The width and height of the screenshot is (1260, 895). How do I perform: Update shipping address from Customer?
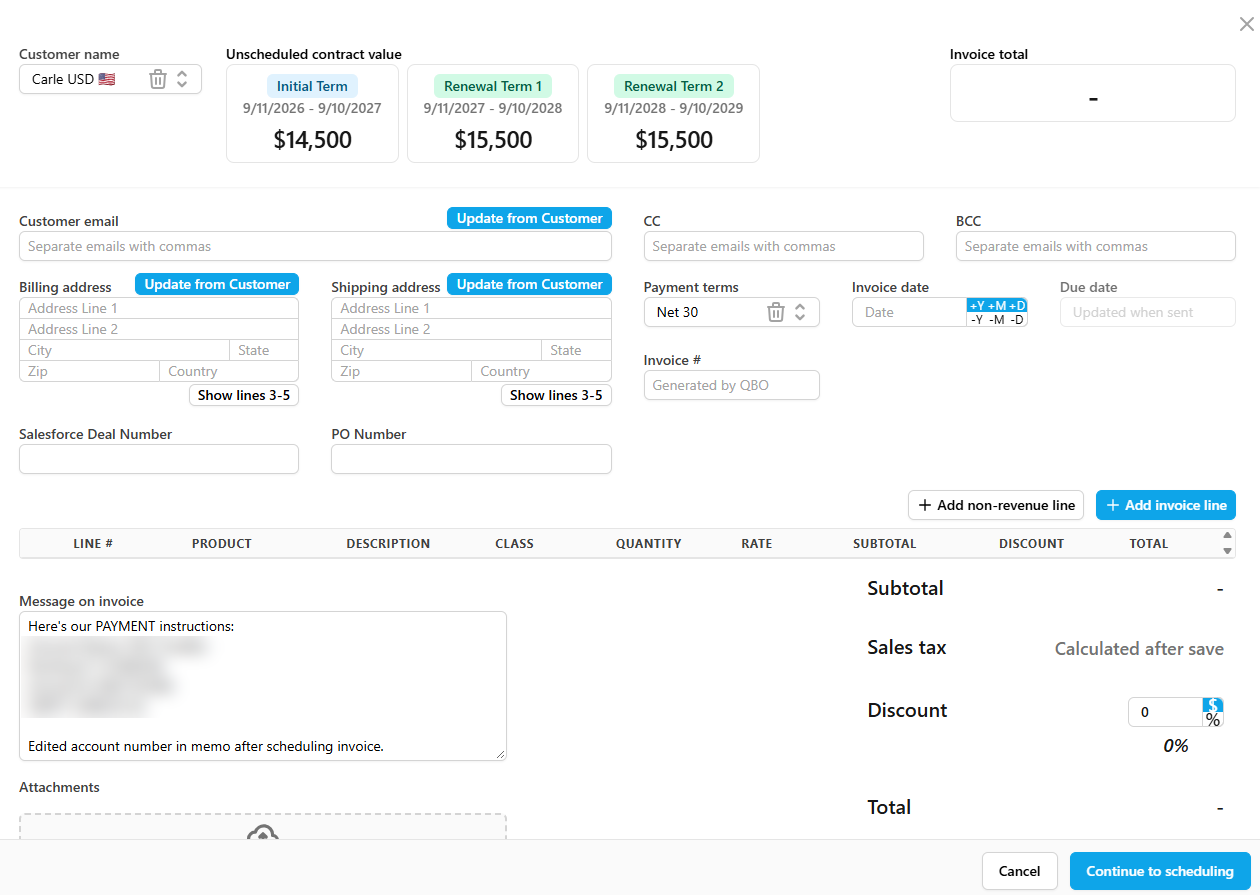(x=529, y=284)
